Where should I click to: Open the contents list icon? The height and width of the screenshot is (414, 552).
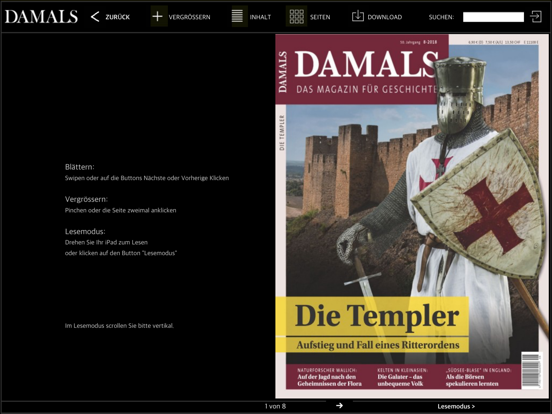[x=237, y=17]
